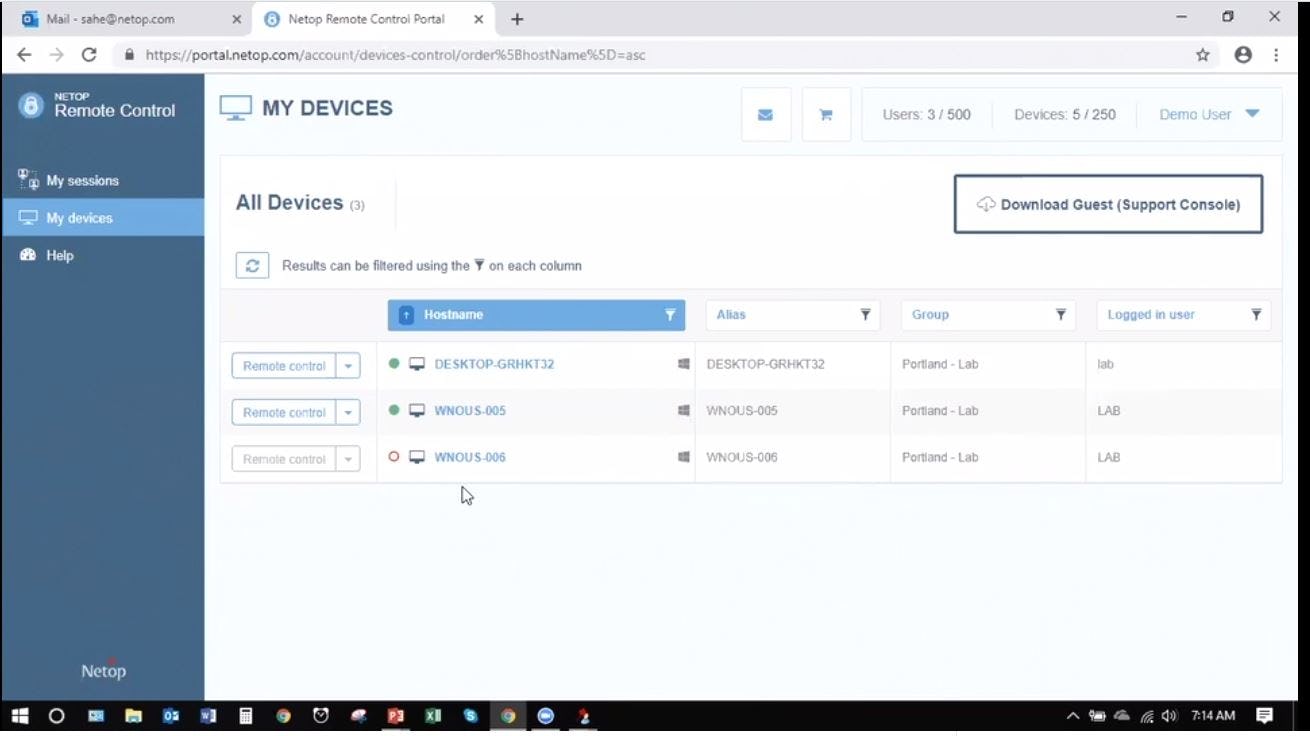Image resolution: width=1310 pixels, height=736 pixels.
Task: Open Excel from the taskbar
Action: 433,716
